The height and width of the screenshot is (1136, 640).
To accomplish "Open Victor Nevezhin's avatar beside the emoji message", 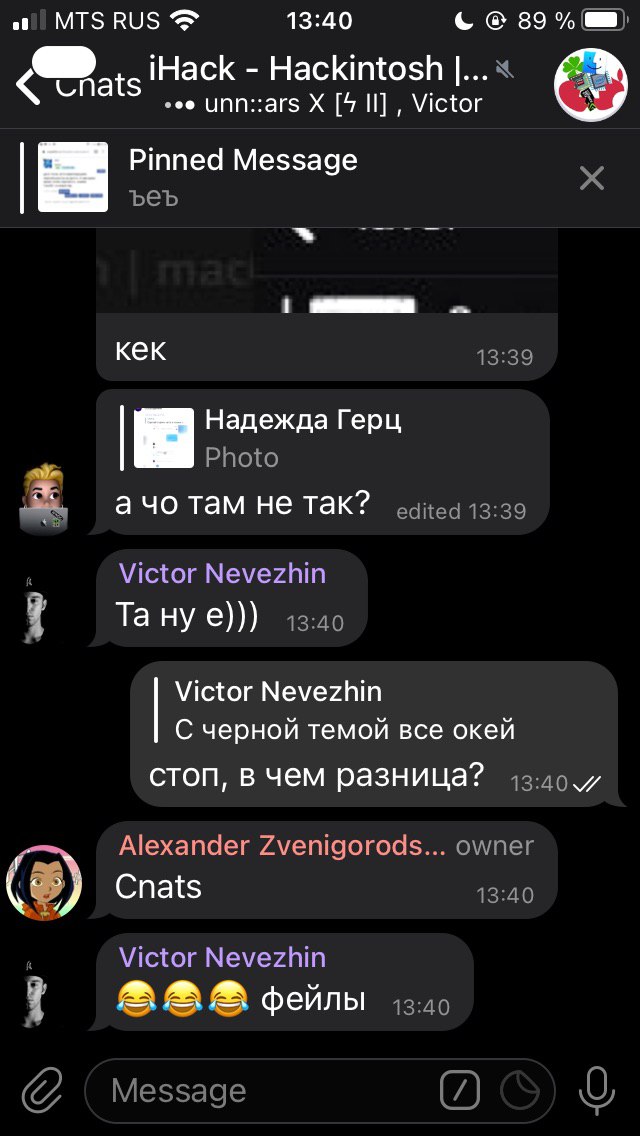I will [35, 993].
